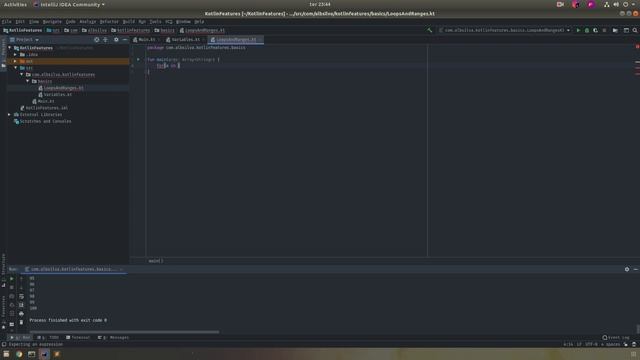The image size is (640, 360).
Task: Collapse the KotlinFeatures root node
Action: [x=9, y=48]
